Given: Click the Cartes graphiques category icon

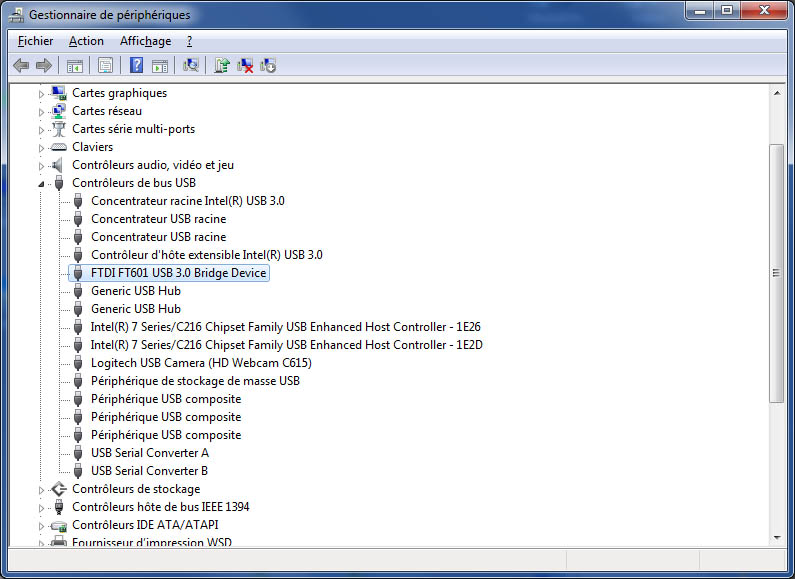Looking at the screenshot, I should [x=59, y=93].
